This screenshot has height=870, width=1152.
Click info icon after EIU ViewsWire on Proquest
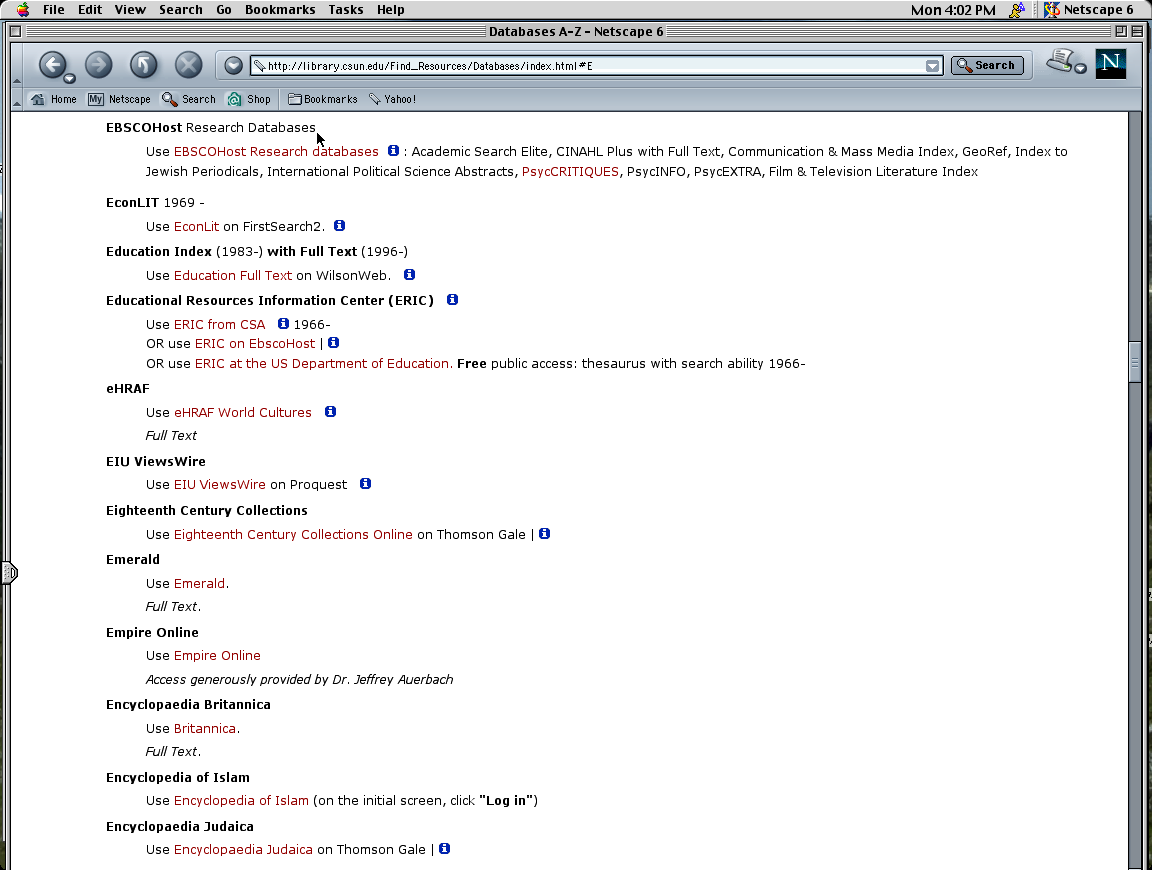click(365, 483)
